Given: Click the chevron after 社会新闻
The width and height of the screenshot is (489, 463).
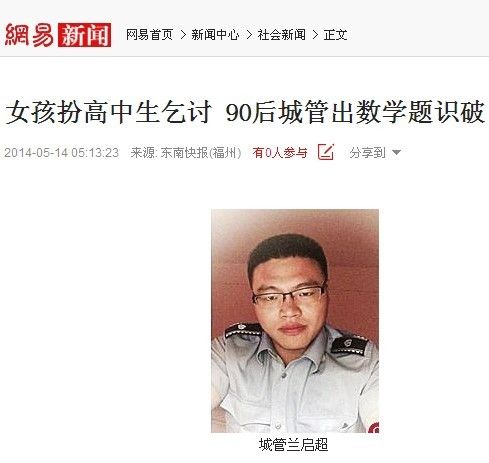Looking at the screenshot, I should 315,35.
